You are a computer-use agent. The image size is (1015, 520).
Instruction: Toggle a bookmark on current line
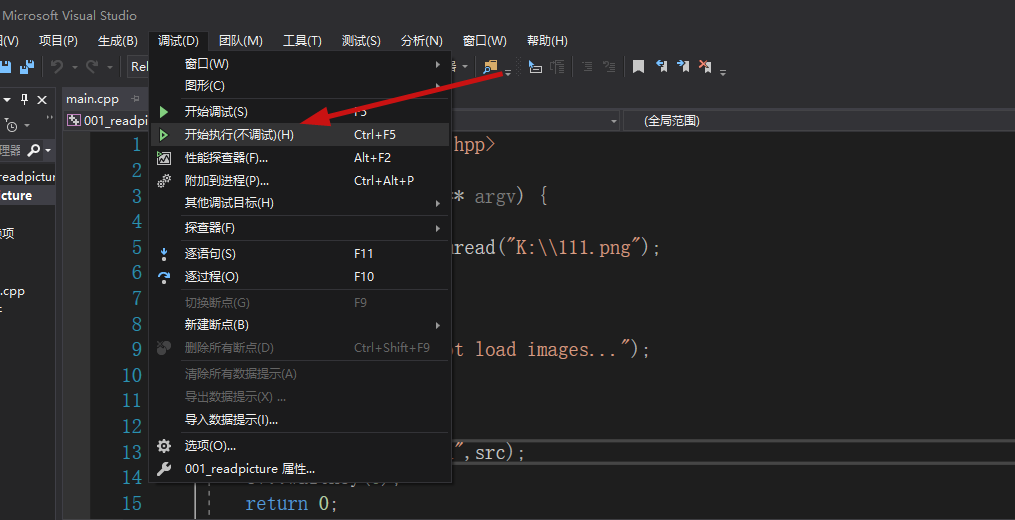pyautogui.click(x=638, y=66)
